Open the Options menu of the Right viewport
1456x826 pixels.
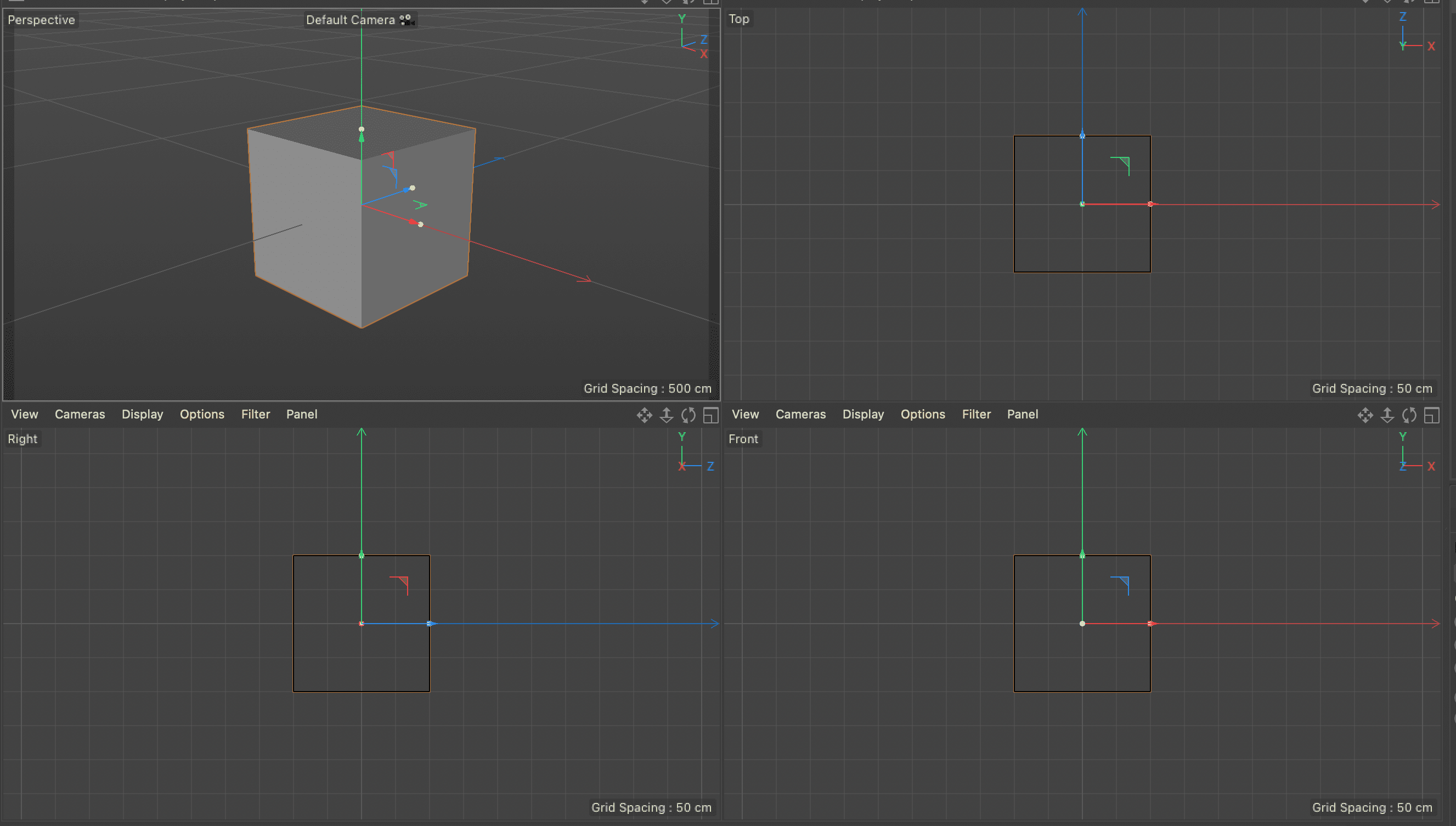pos(201,414)
